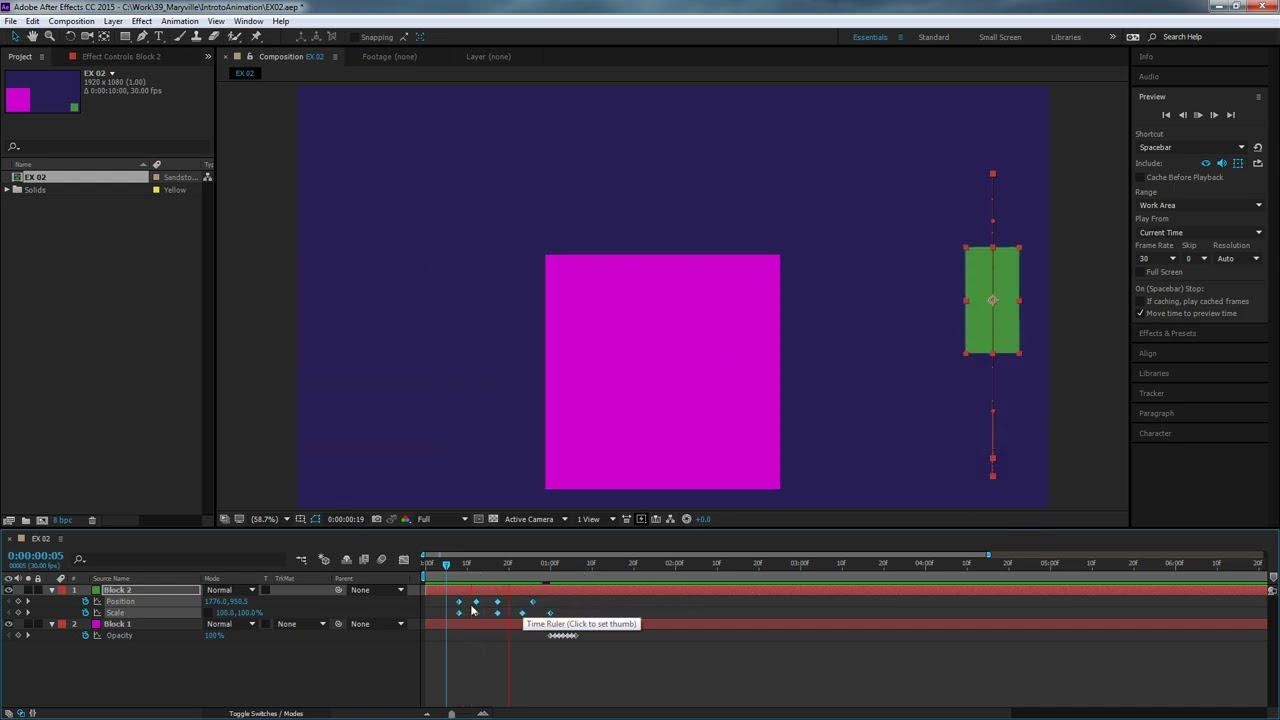
Task: Open the Work Area range dropdown
Action: tap(1199, 205)
